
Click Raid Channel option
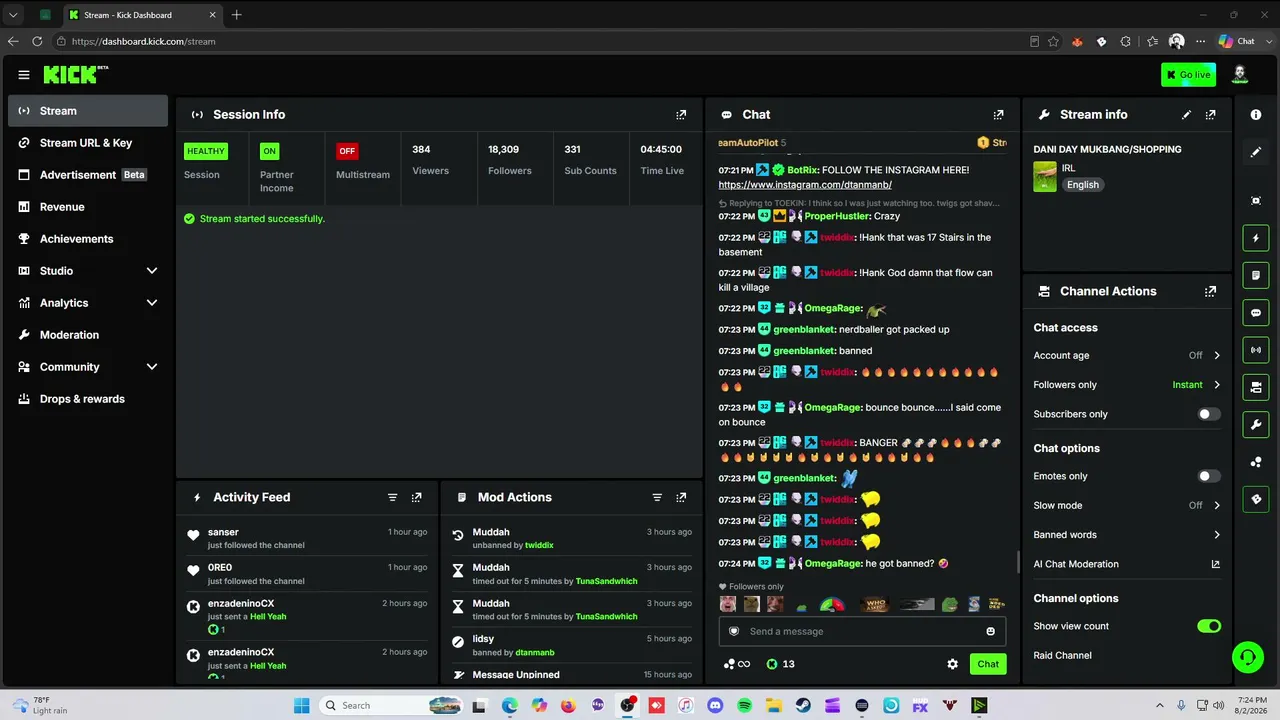coord(1062,656)
